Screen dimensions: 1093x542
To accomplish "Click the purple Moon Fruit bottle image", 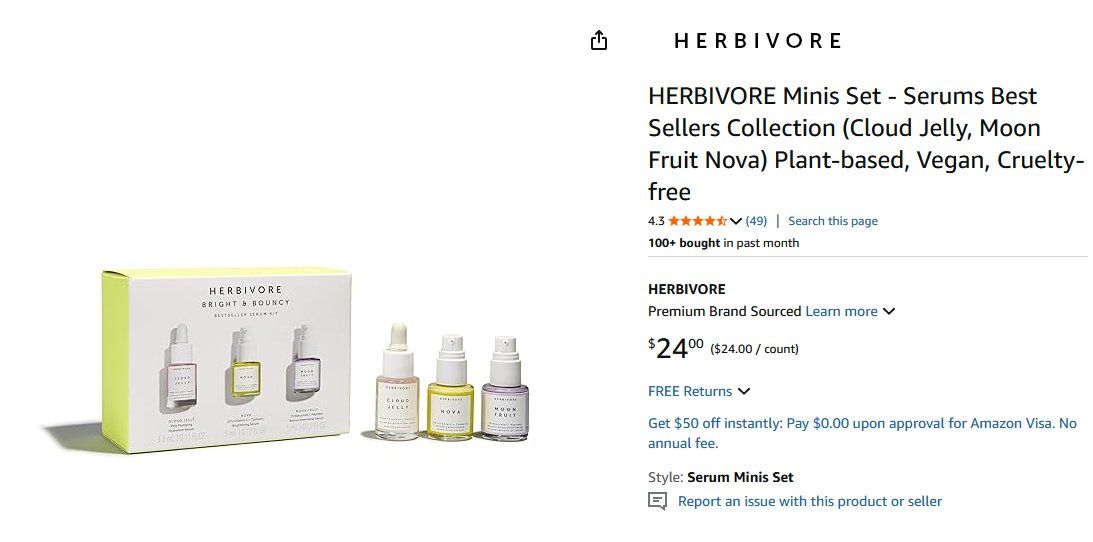I will pyautogui.click(x=505, y=389).
